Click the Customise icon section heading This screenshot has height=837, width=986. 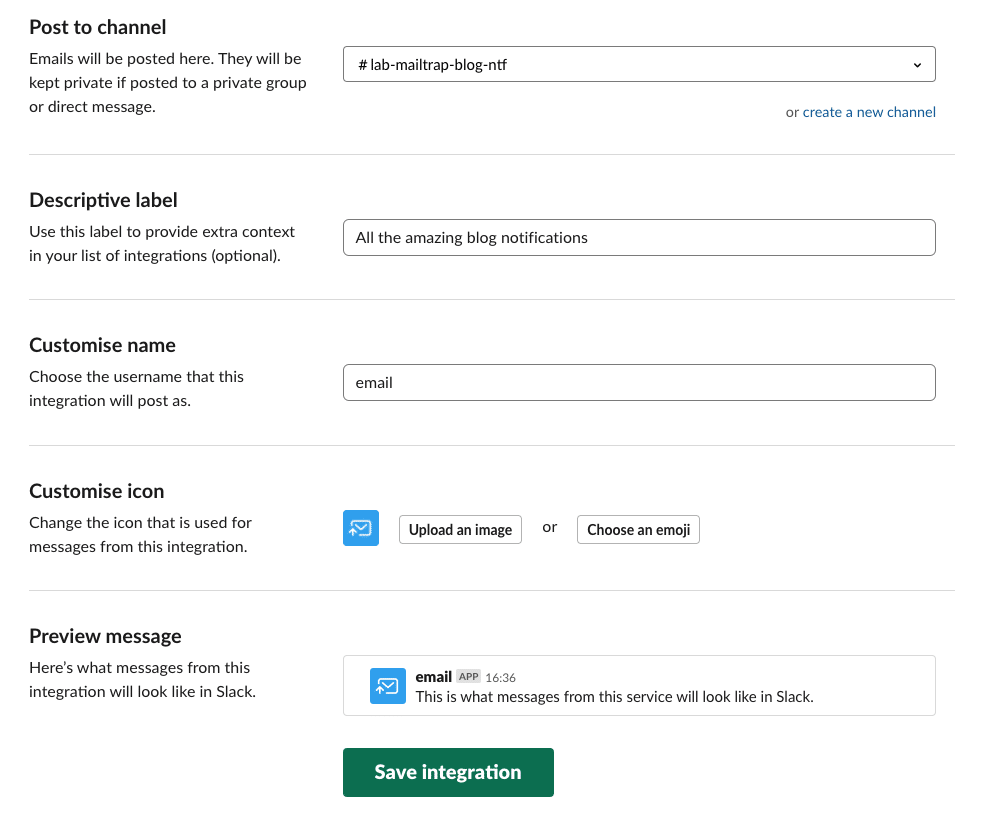[96, 491]
